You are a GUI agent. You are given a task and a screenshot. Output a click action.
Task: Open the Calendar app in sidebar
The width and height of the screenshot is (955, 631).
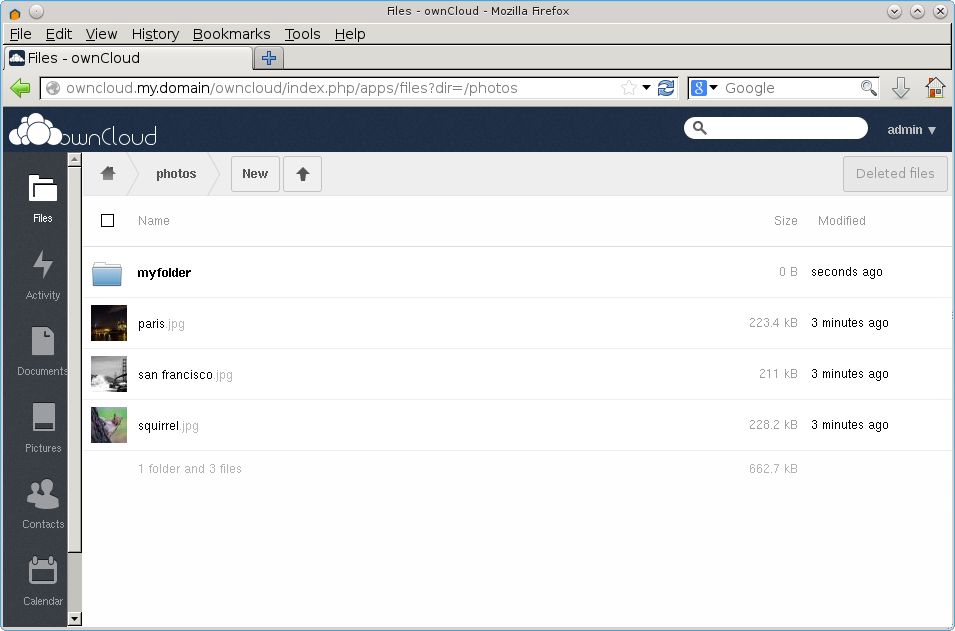click(x=43, y=580)
